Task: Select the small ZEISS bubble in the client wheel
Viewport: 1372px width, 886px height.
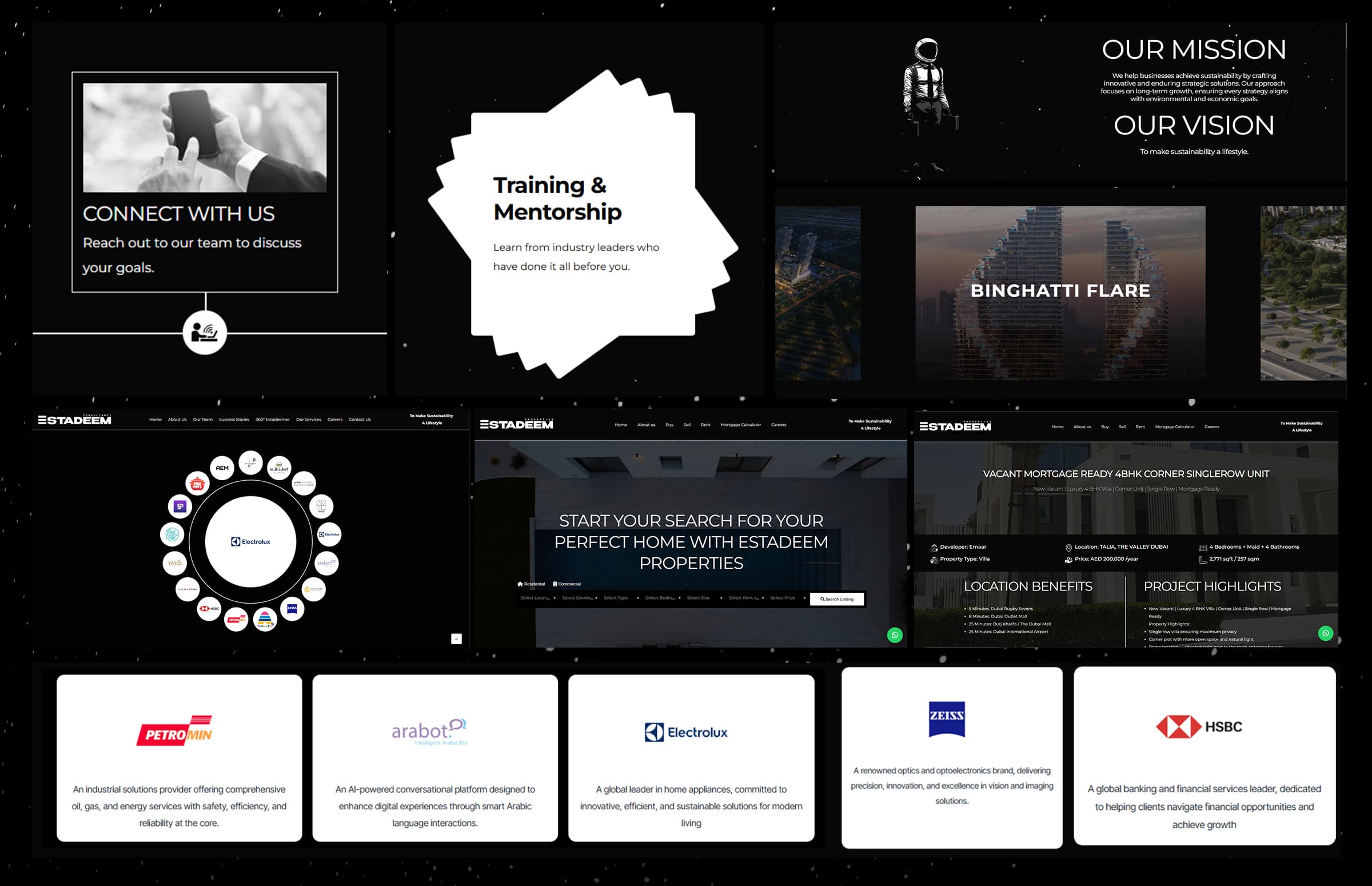Action: [292, 608]
